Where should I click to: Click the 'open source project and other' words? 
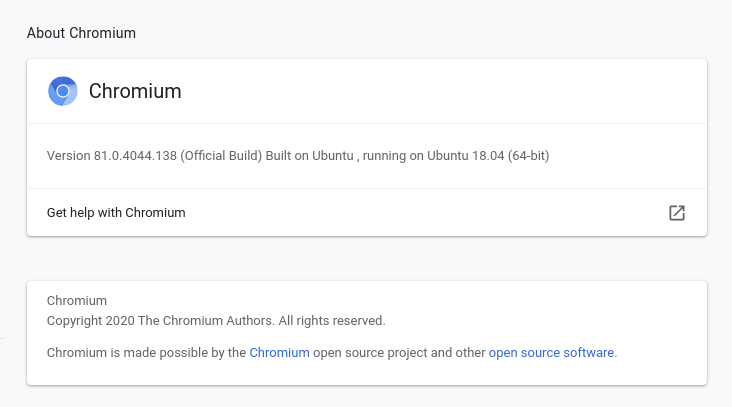[x=399, y=352]
